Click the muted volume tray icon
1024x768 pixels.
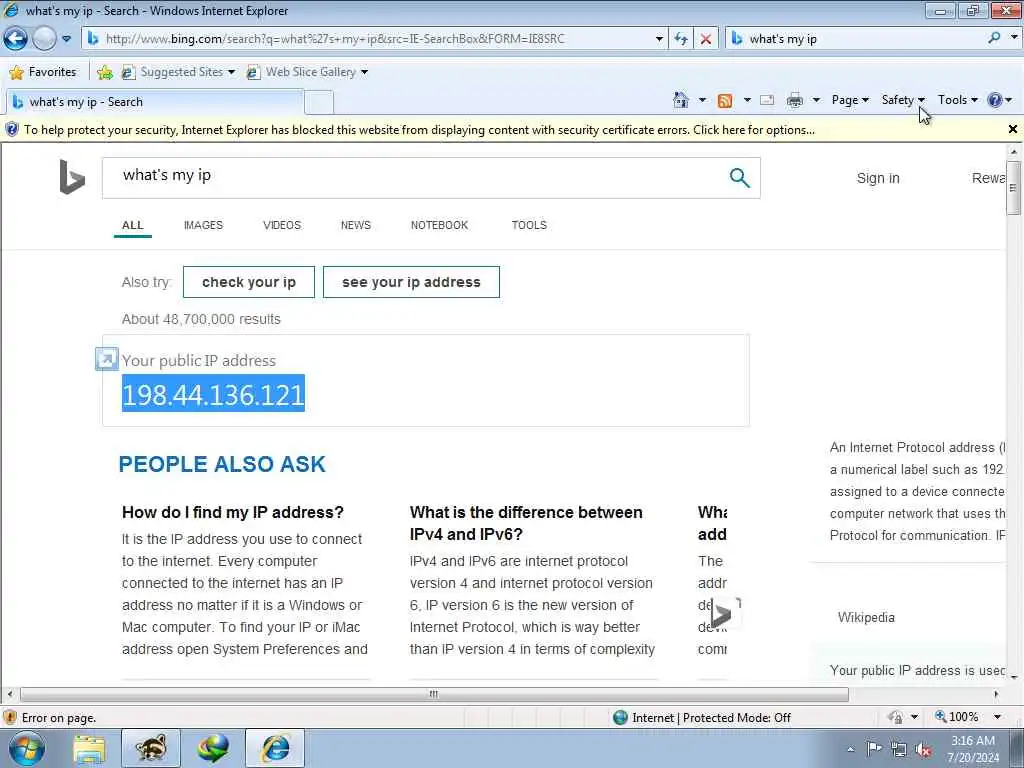(923, 750)
